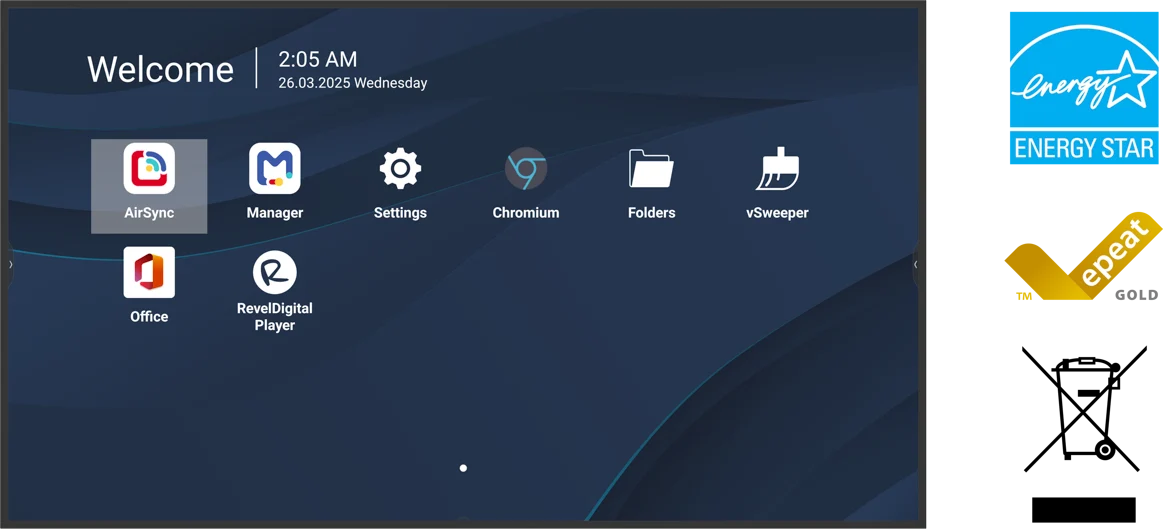The image size is (1163, 529).
Task: Click the 2:05 AM clock display
Action: [x=317, y=59]
